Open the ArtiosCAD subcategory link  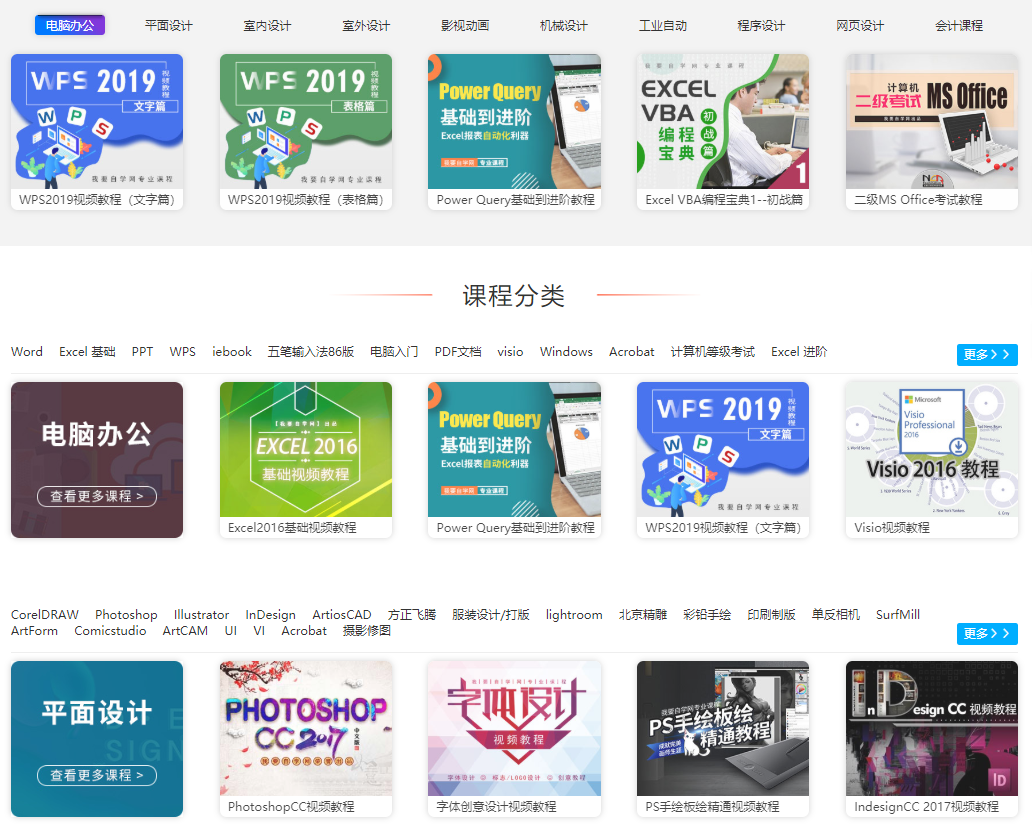(342, 615)
